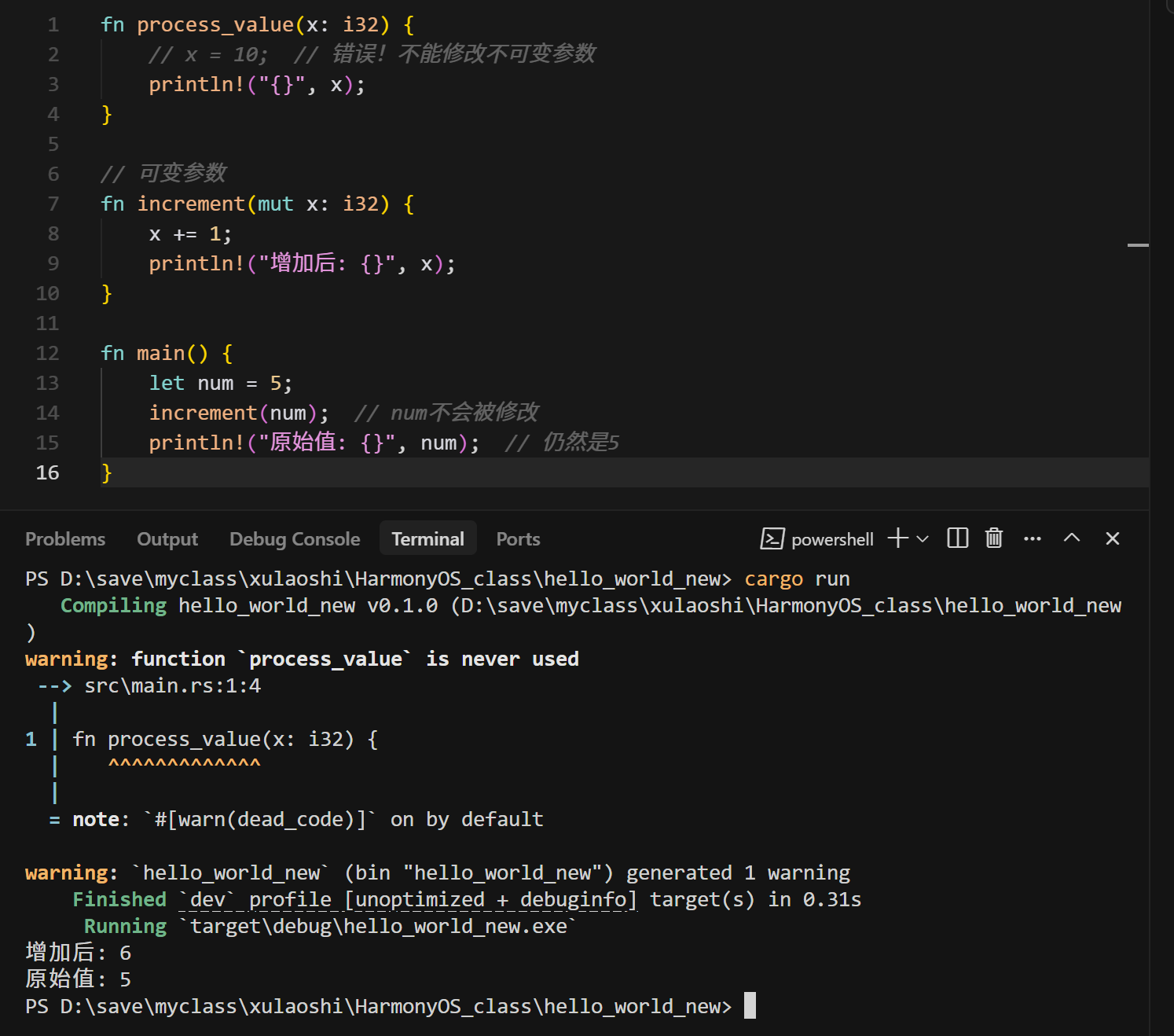This screenshot has height=1036, width=1174.
Task: Click 'fn main()' declaration in the editor
Action: coord(155,354)
